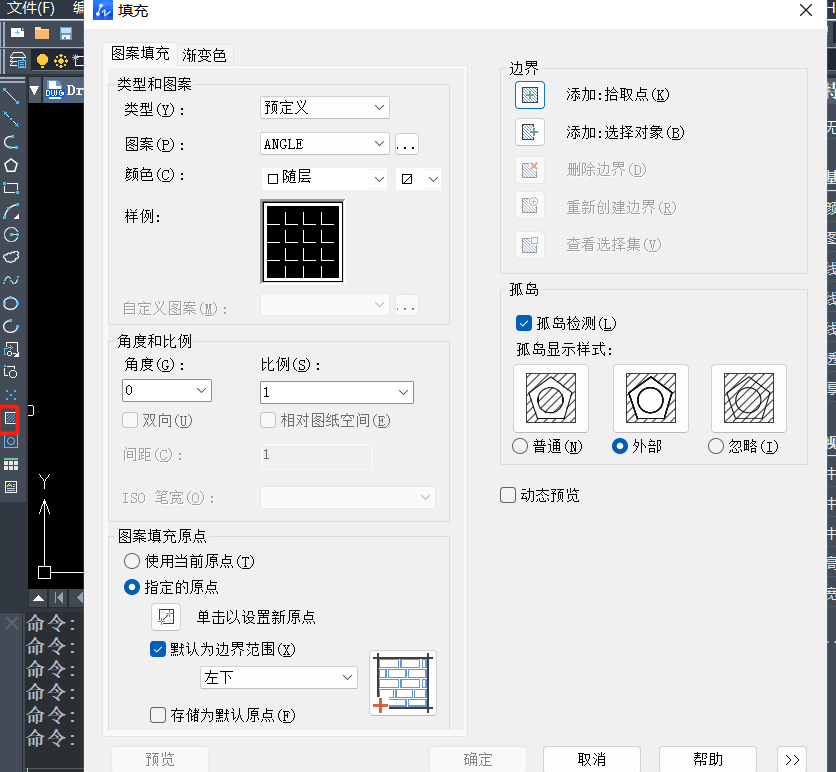The width and height of the screenshot is (836, 772).
Task: Select the Multiline Text tool at toolbar bottom
Action: 11,487
